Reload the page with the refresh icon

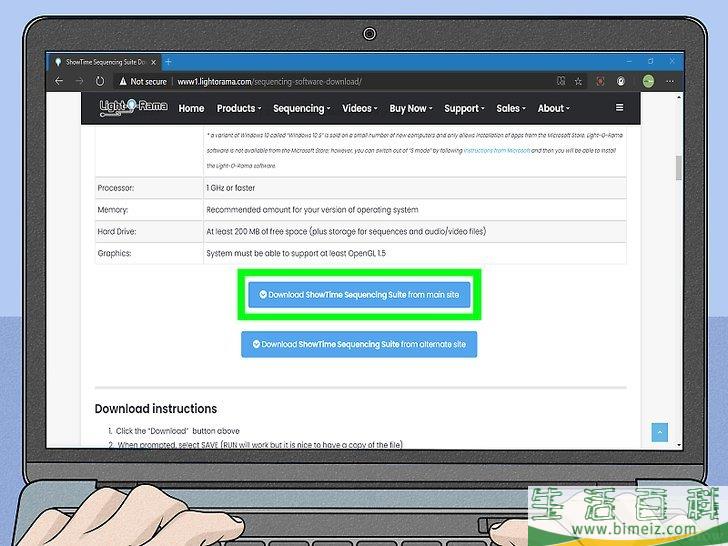tap(100, 81)
